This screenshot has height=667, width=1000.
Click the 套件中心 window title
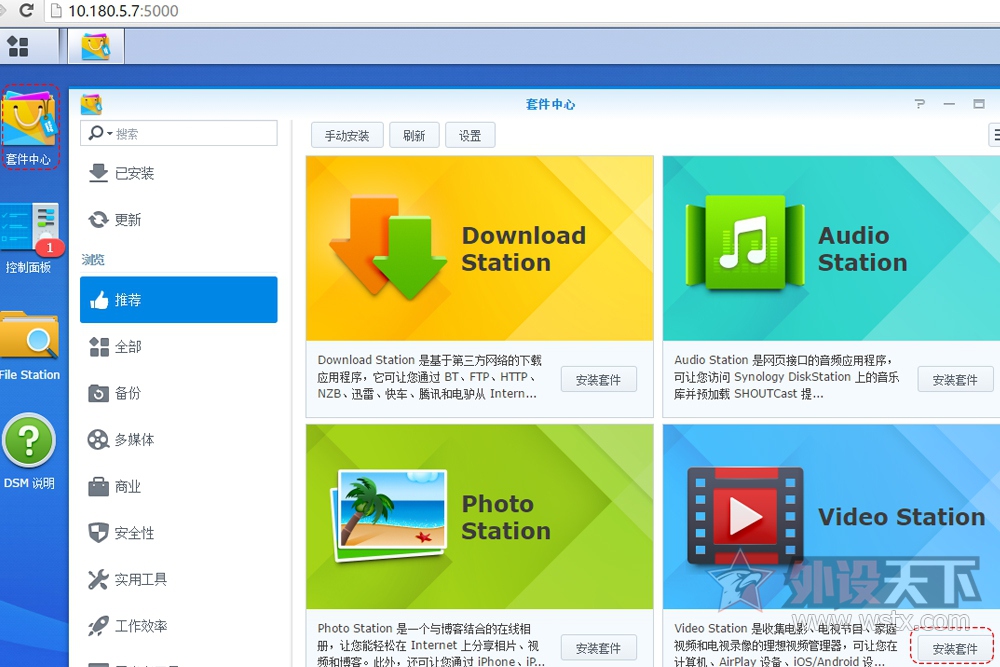(550, 104)
